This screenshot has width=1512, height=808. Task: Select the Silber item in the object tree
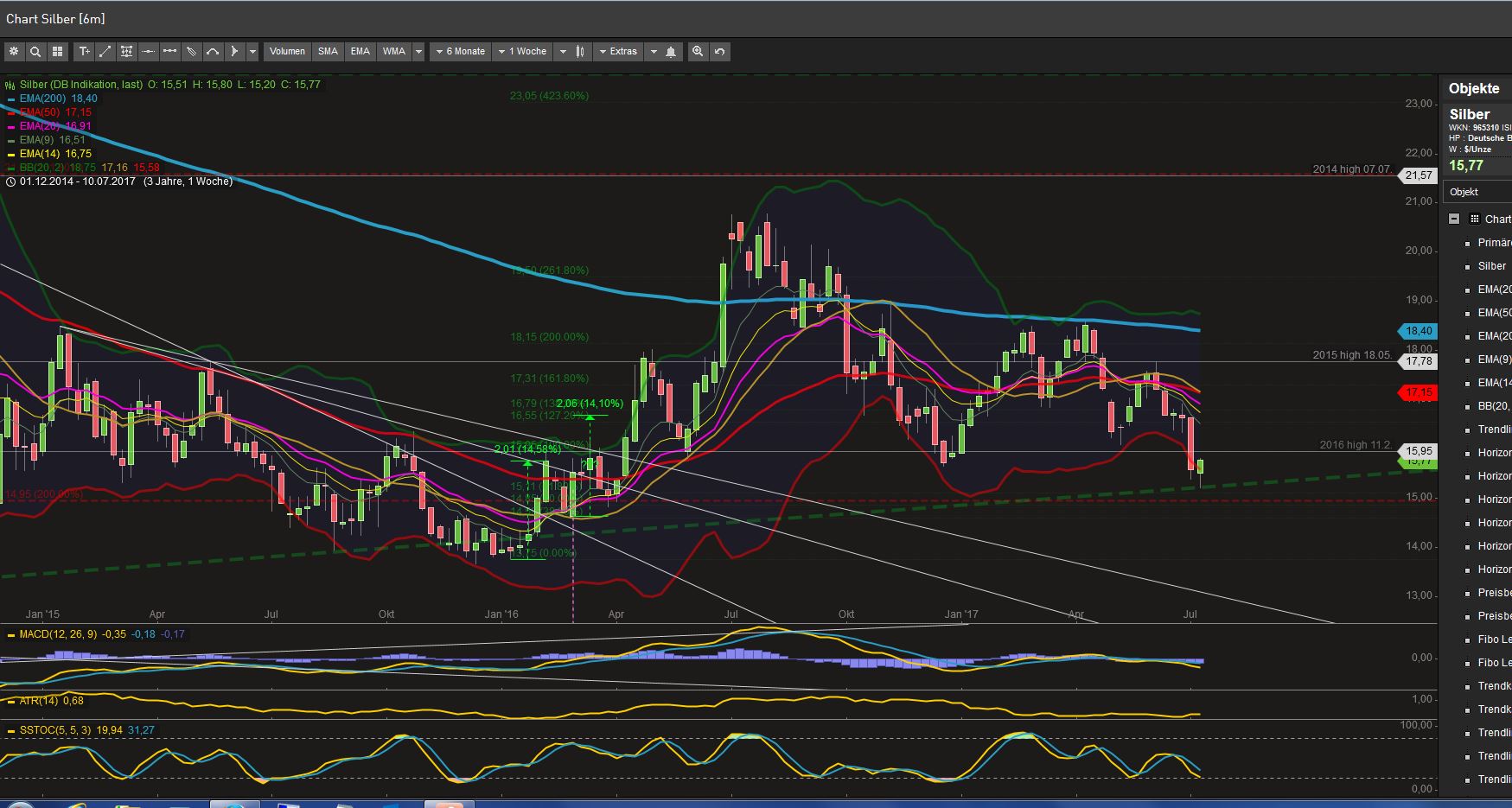[1492, 266]
